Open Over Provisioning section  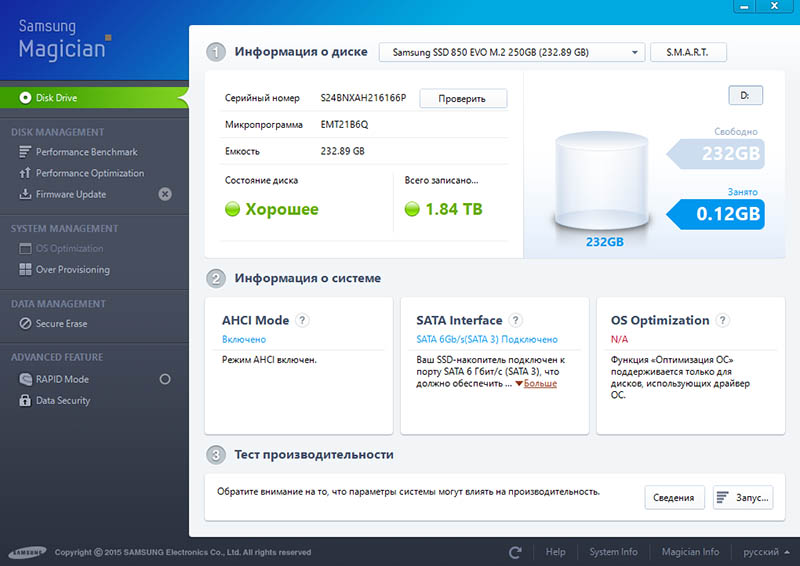tap(72, 269)
